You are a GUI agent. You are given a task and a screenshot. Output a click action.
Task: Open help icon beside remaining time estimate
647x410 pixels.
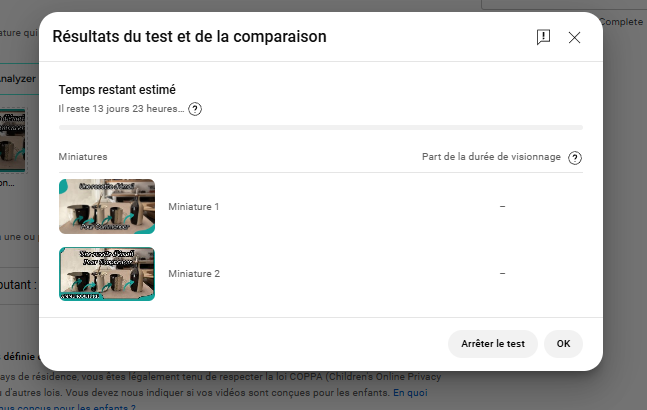coord(195,109)
